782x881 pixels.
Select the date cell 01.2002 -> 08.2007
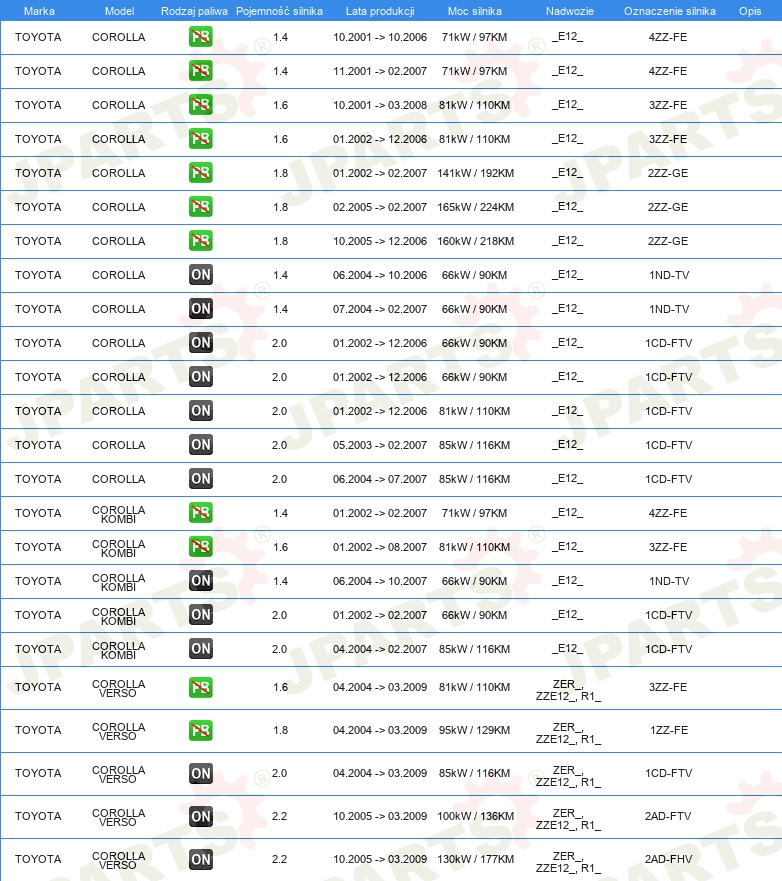click(x=380, y=547)
